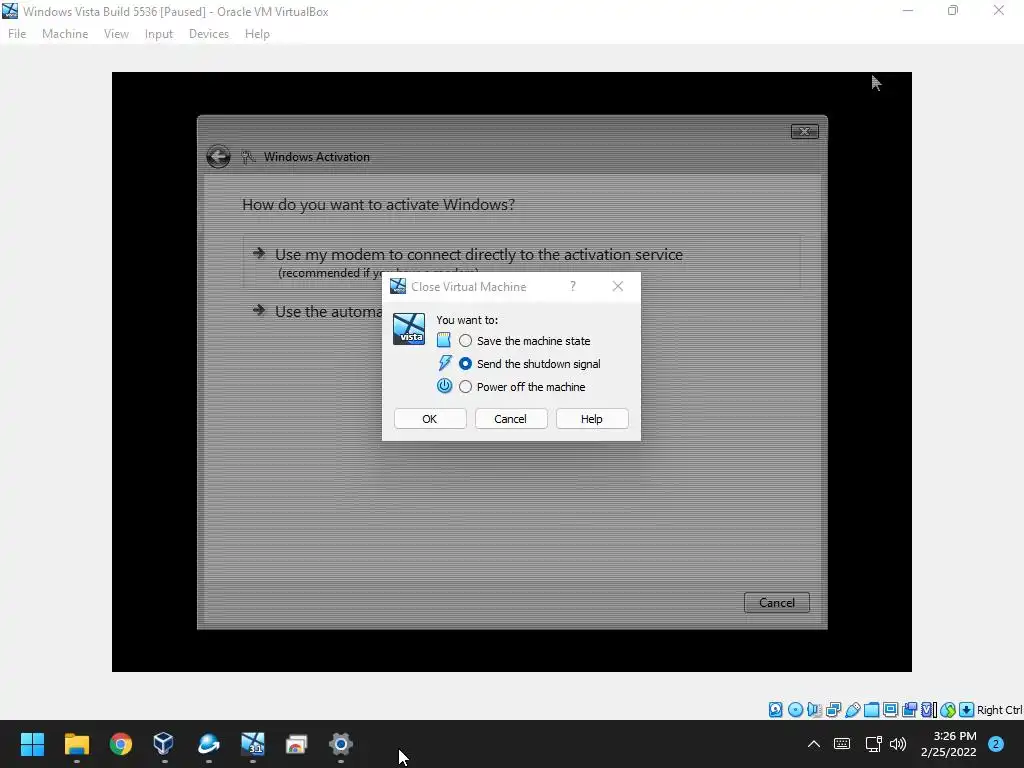
Task: Click the CPU virtualization status icon
Action: pyautogui.click(x=928, y=710)
